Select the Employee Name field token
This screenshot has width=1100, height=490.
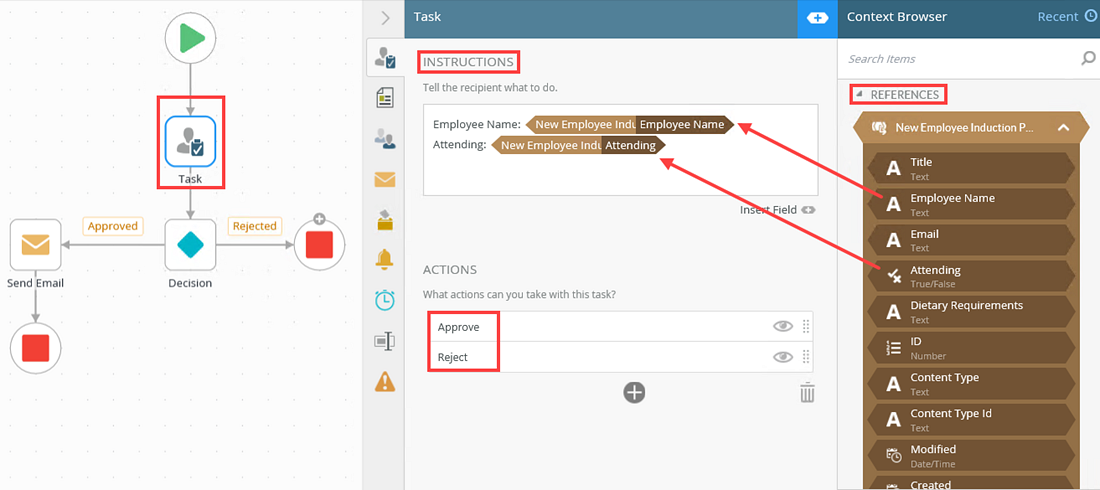click(629, 125)
